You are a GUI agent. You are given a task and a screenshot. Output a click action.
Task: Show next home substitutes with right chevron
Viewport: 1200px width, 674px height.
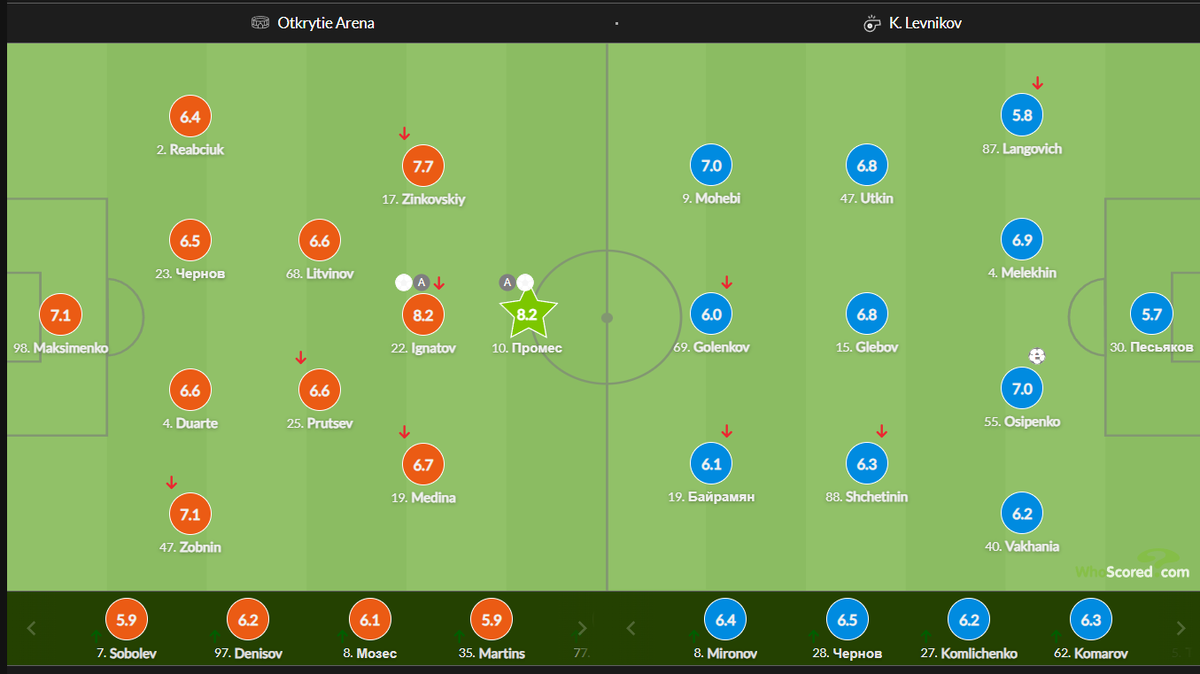coord(582,629)
